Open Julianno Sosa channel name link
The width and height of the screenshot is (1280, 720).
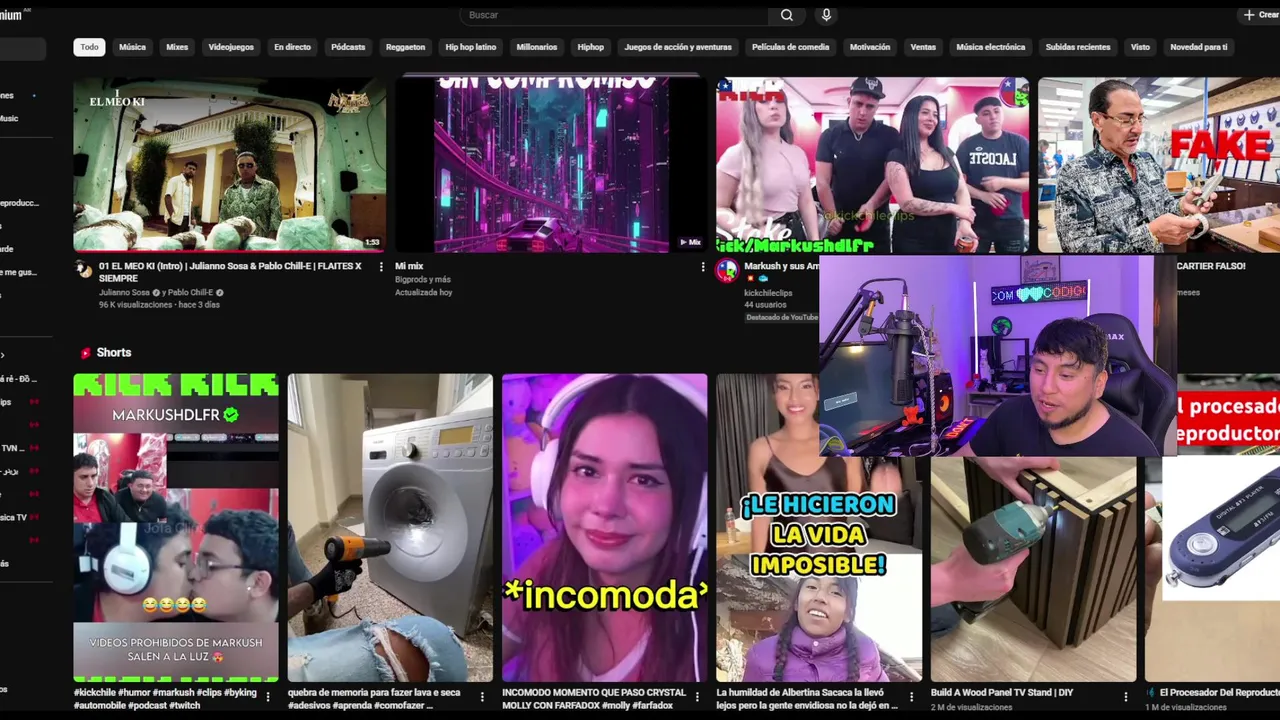coord(125,293)
